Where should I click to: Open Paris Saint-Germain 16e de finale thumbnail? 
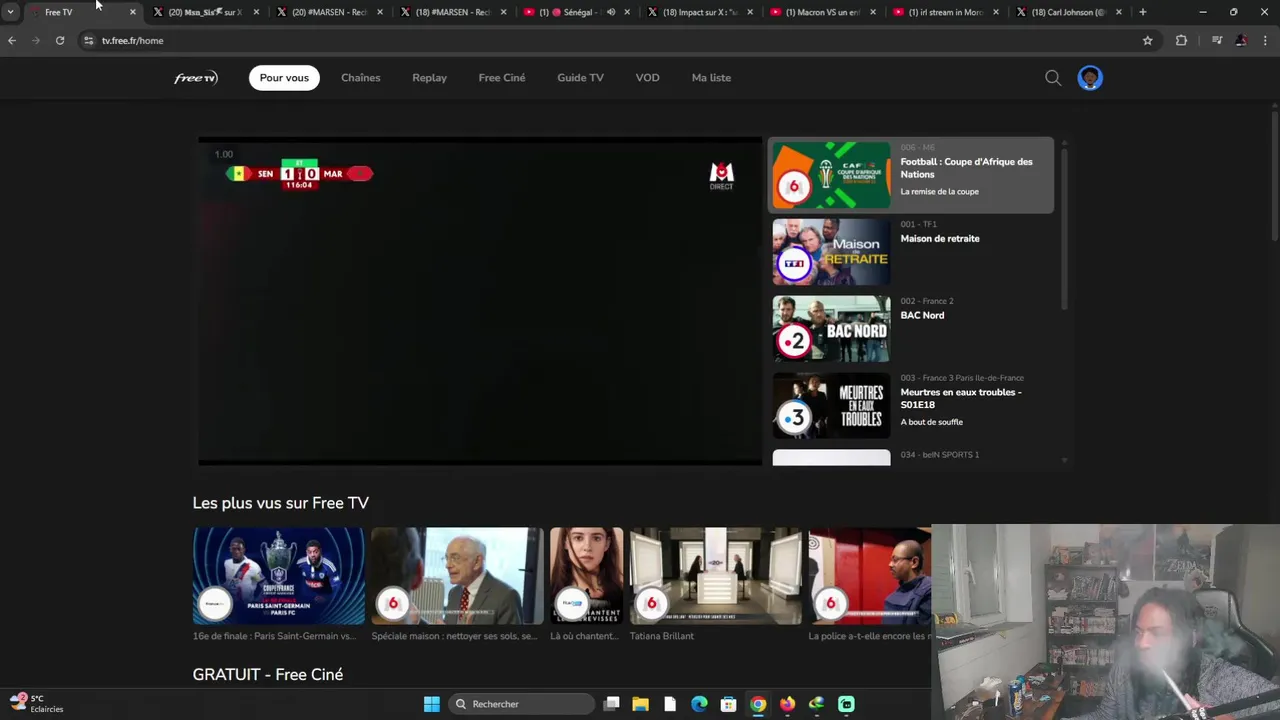tap(279, 576)
